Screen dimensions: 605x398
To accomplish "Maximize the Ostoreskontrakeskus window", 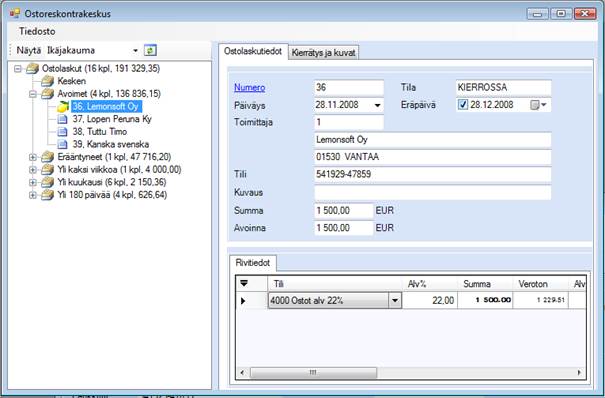I will [x=561, y=14].
